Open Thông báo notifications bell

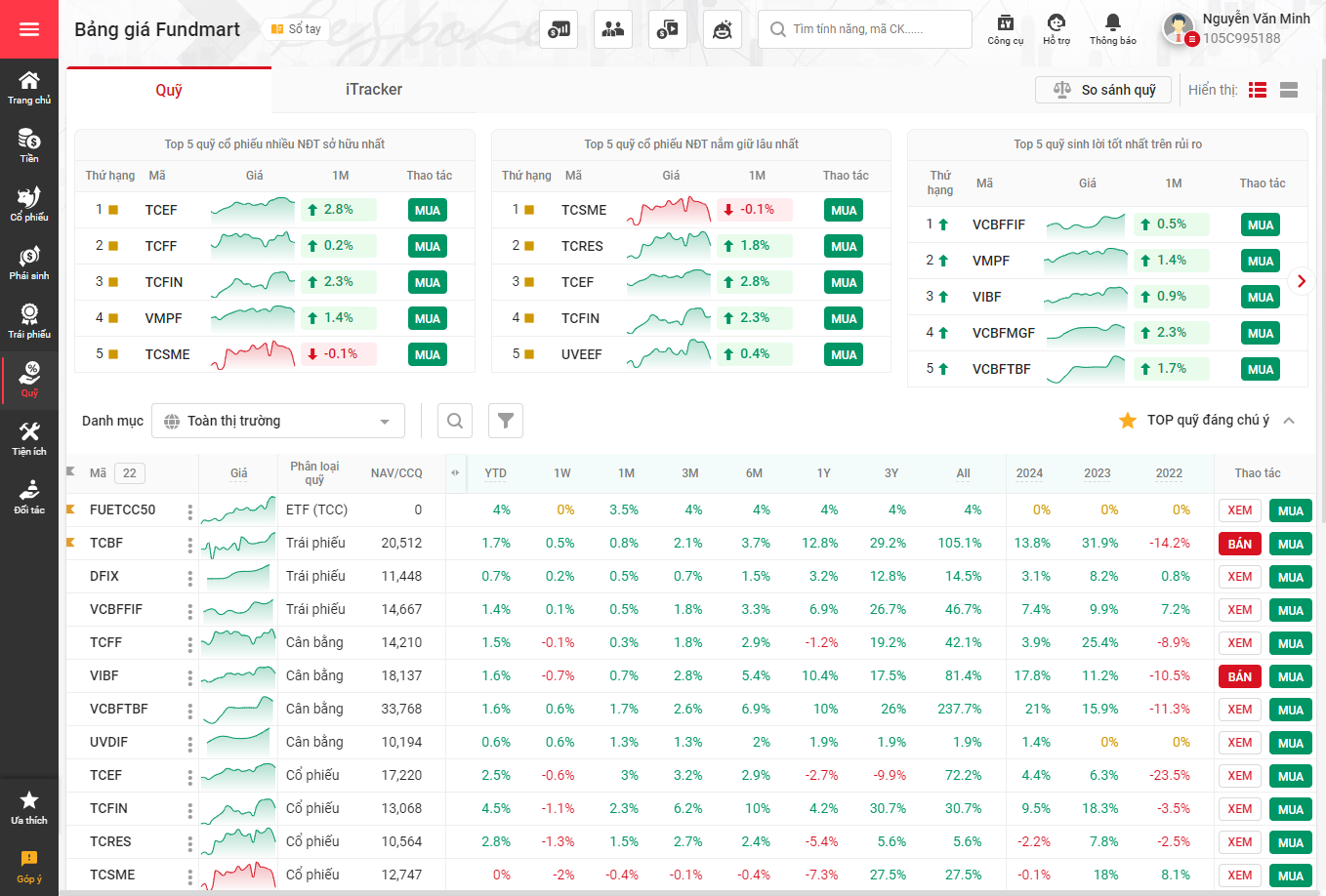coord(1112,28)
